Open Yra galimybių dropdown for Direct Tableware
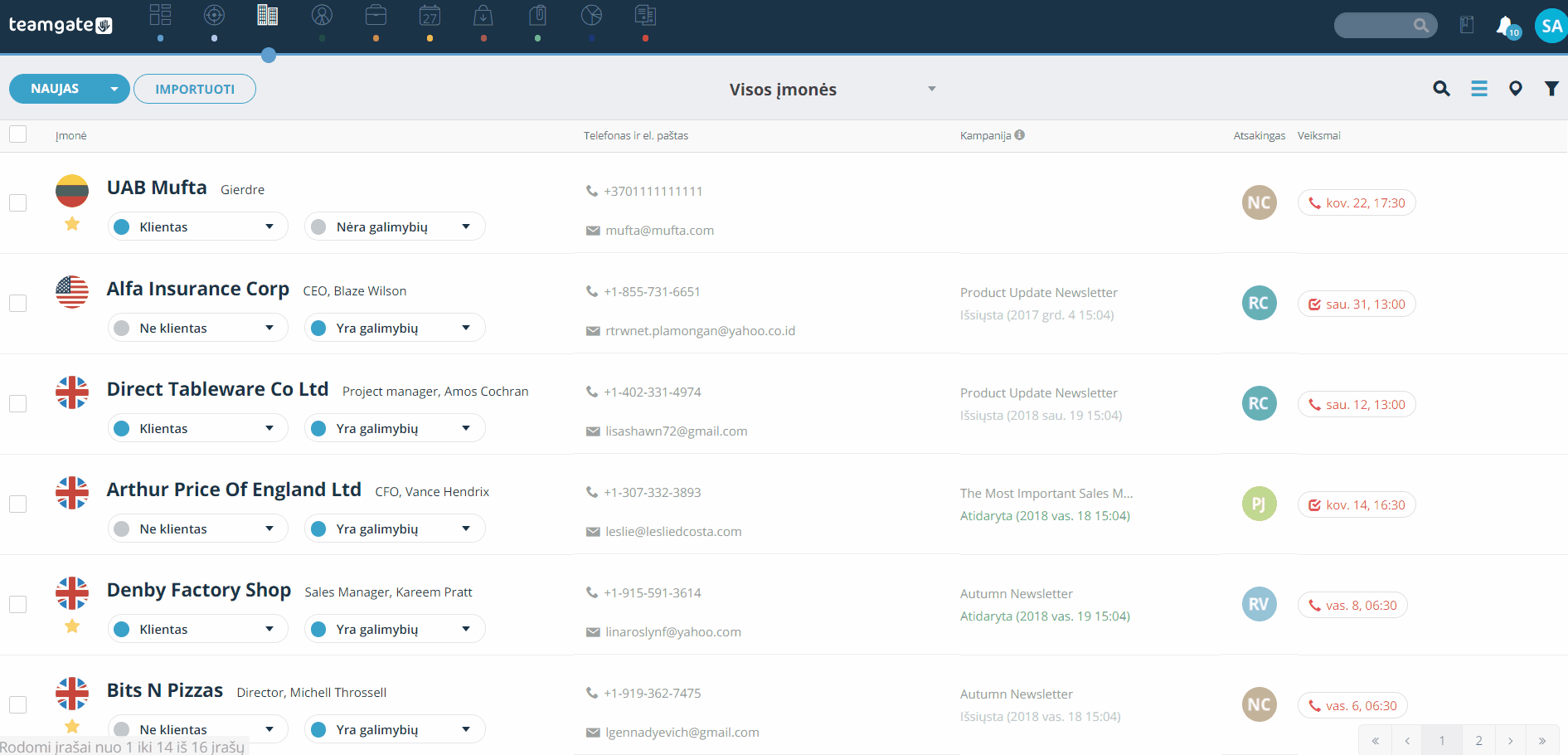Image resolution: width=1568 pixels, height=755 pixels. tap(395, 428)
